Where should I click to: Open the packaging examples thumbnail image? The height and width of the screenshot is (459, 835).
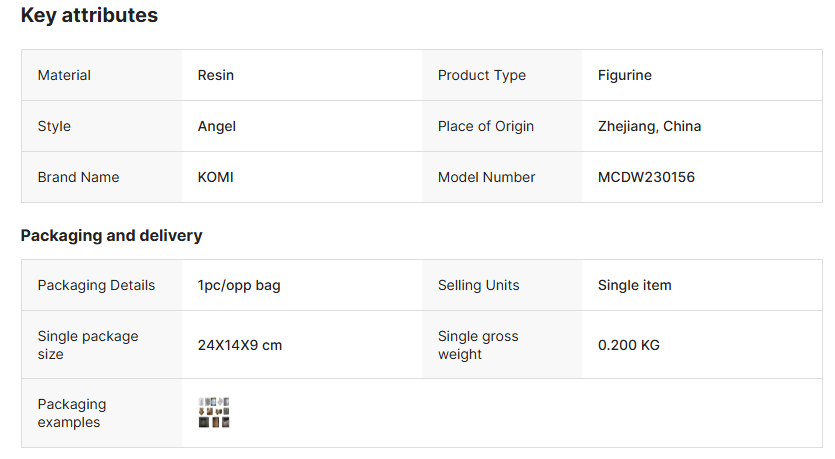(x=215, y=412)
